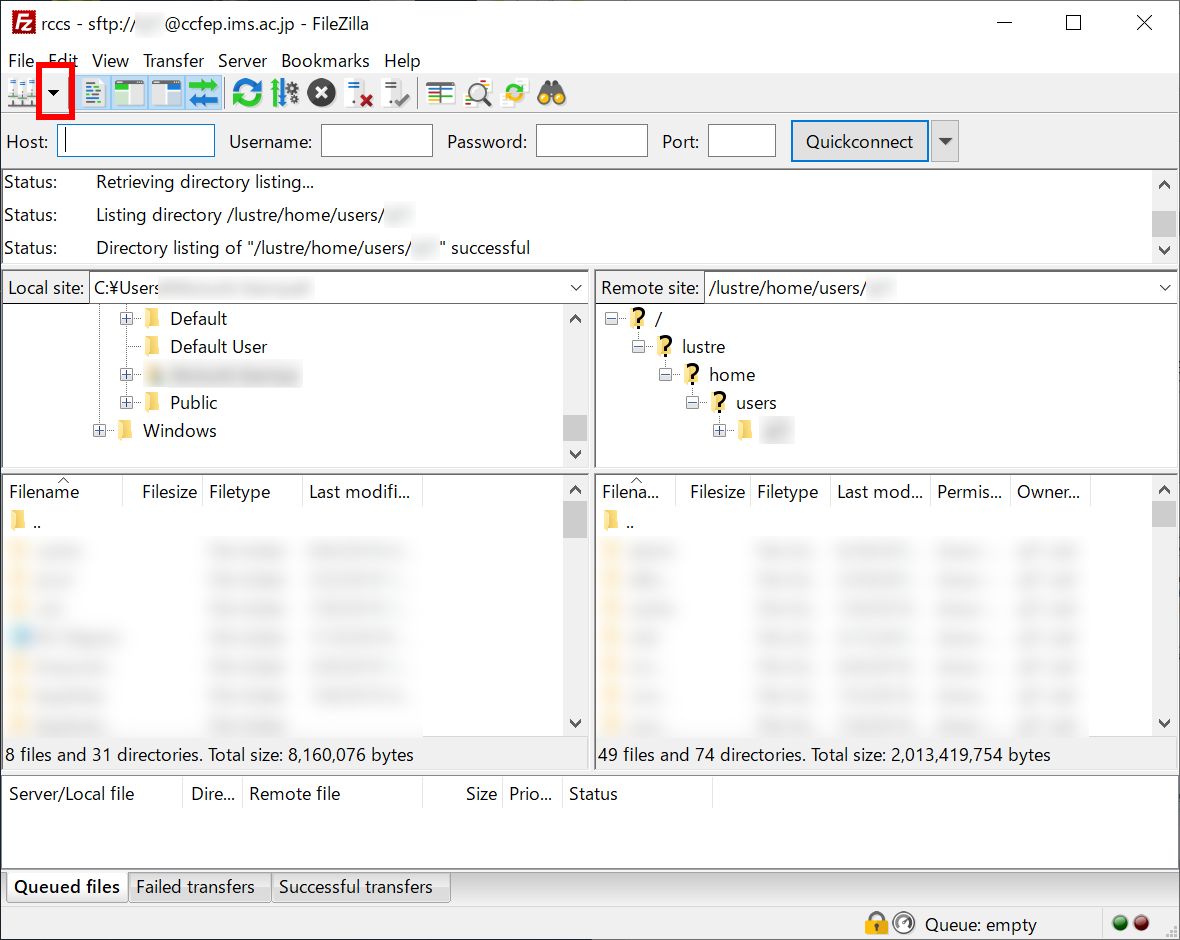Sort local files by Filetype column
Screen dimensions: 1180x940
(x=252, y=491)
